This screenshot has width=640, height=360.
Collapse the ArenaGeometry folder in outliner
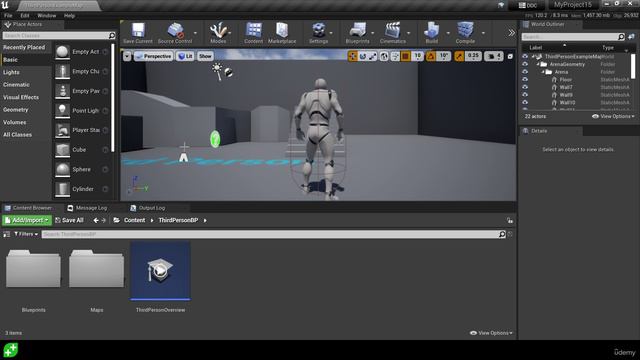coord(538,64)
